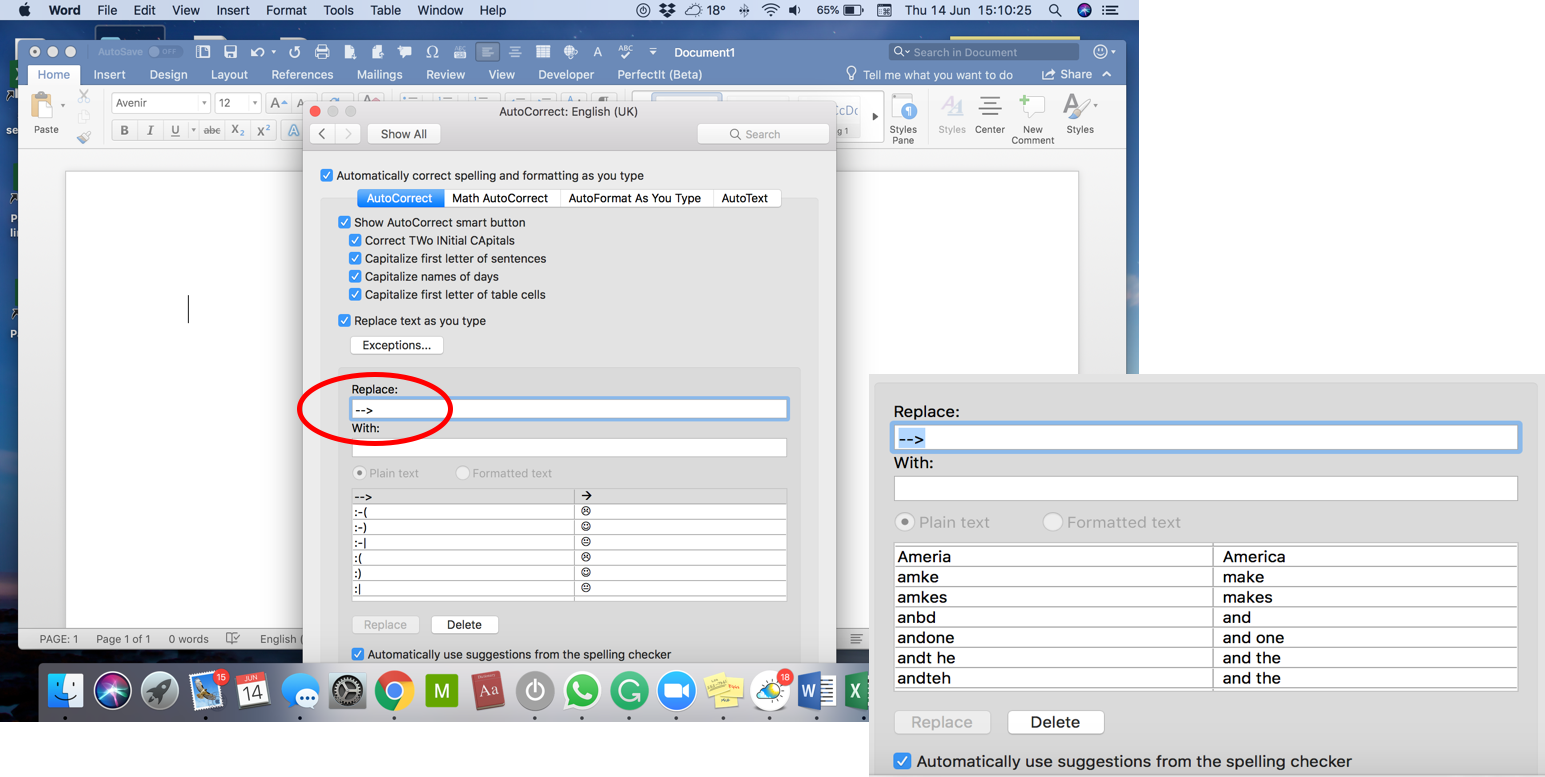Disable Correct TWo INitial CApitals option
Viewport: 1545px width, 777px height.
(x=355, y=241)
